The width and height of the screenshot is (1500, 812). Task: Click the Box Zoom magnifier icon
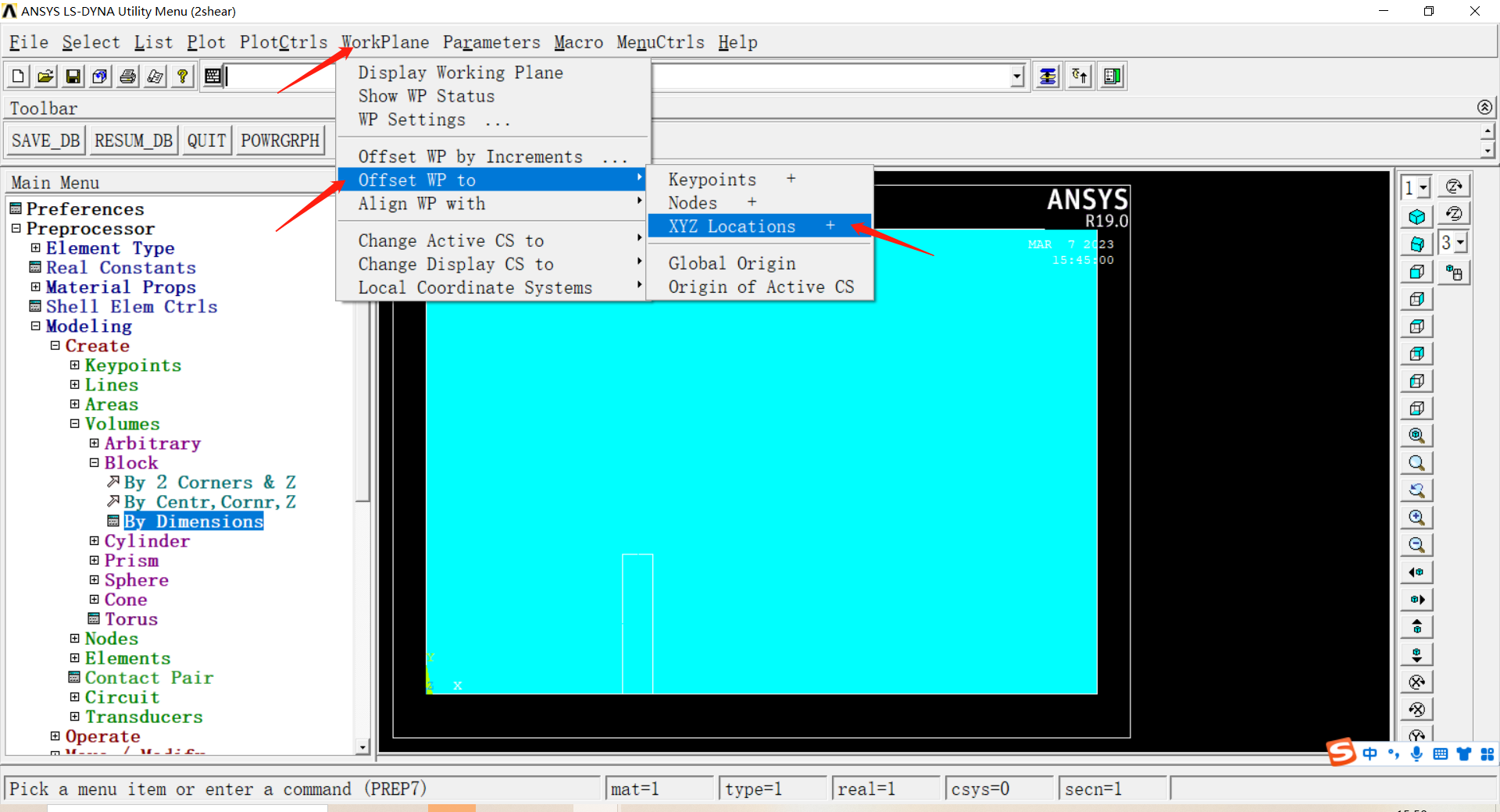pyautogui.click(x=1416, y=463)
